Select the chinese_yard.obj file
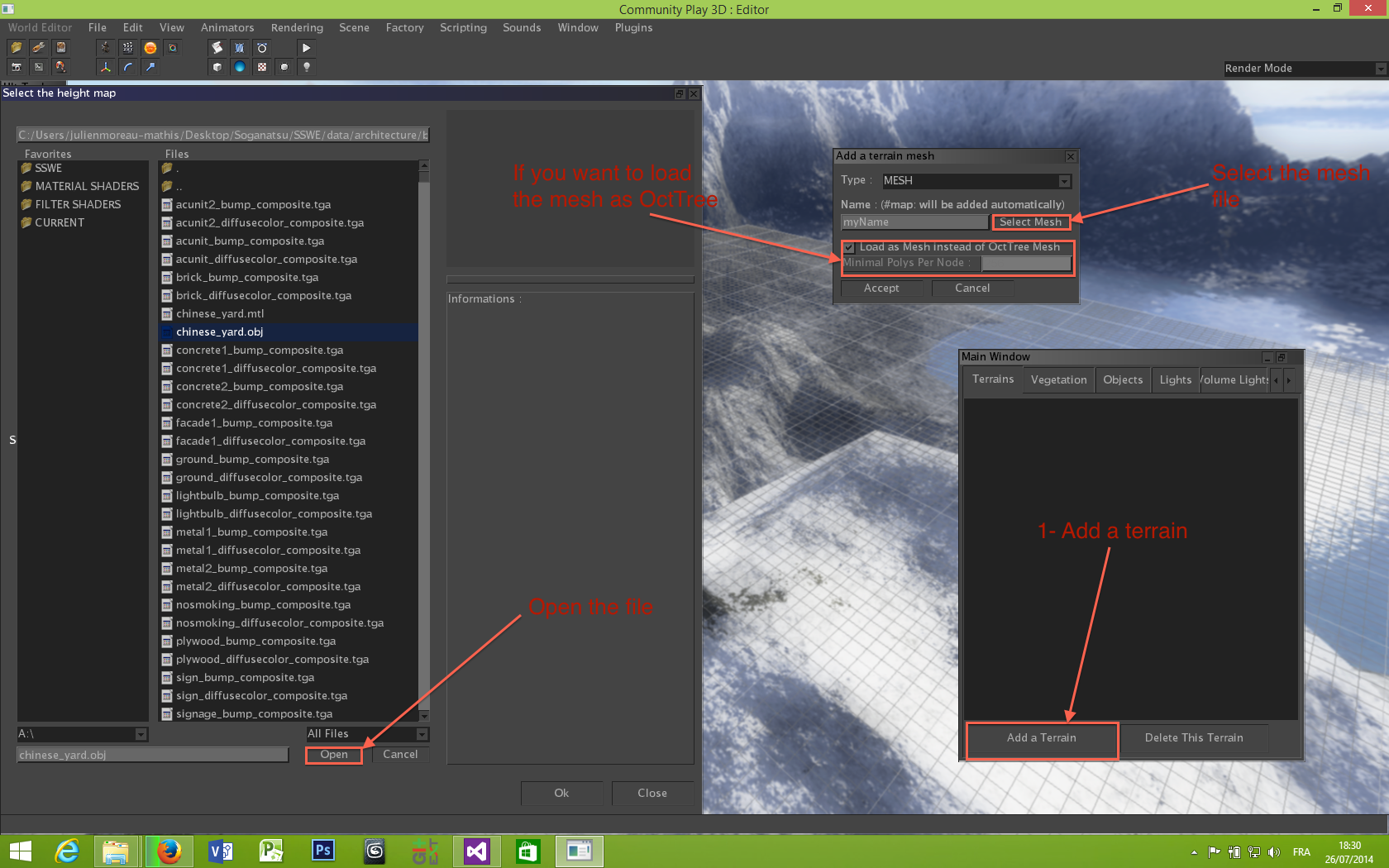The width and height of the screenshot is (1389, 868). pos(219,331)
